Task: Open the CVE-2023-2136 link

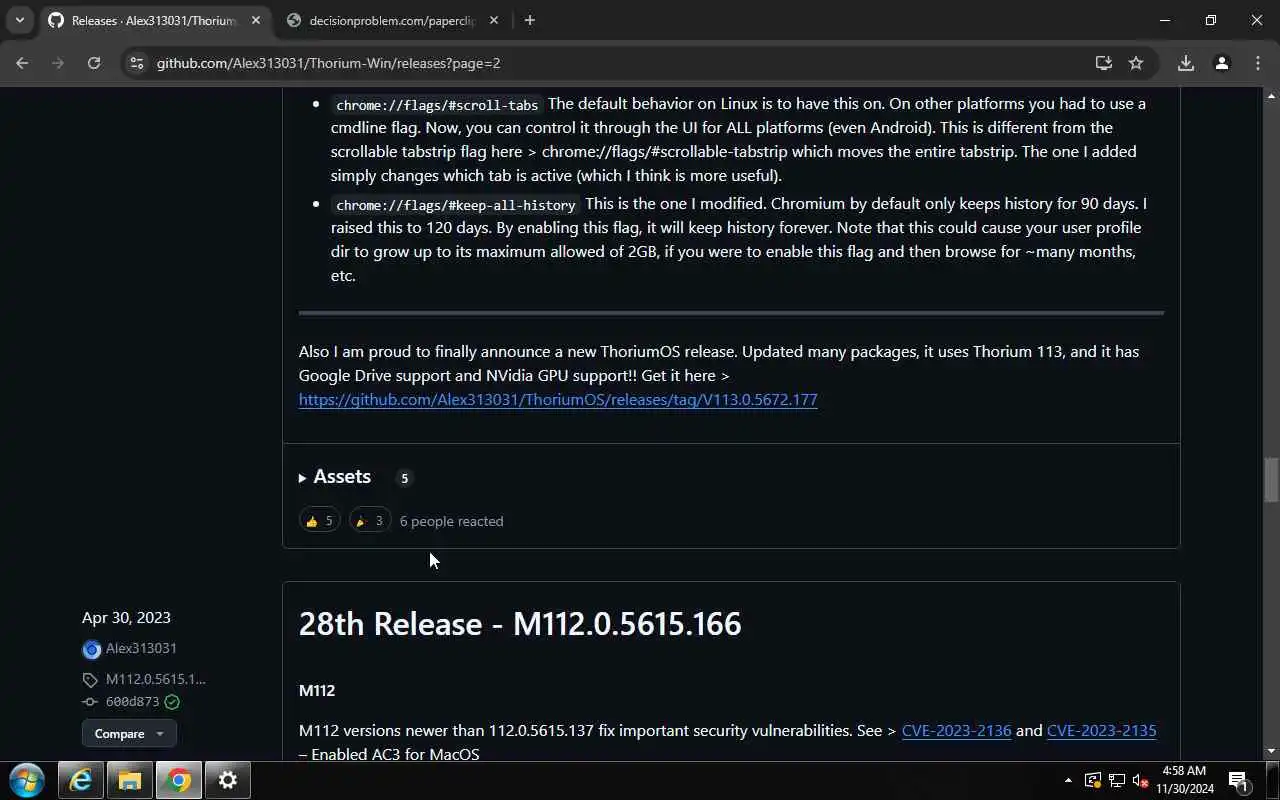Action: (x=956, y=730)
